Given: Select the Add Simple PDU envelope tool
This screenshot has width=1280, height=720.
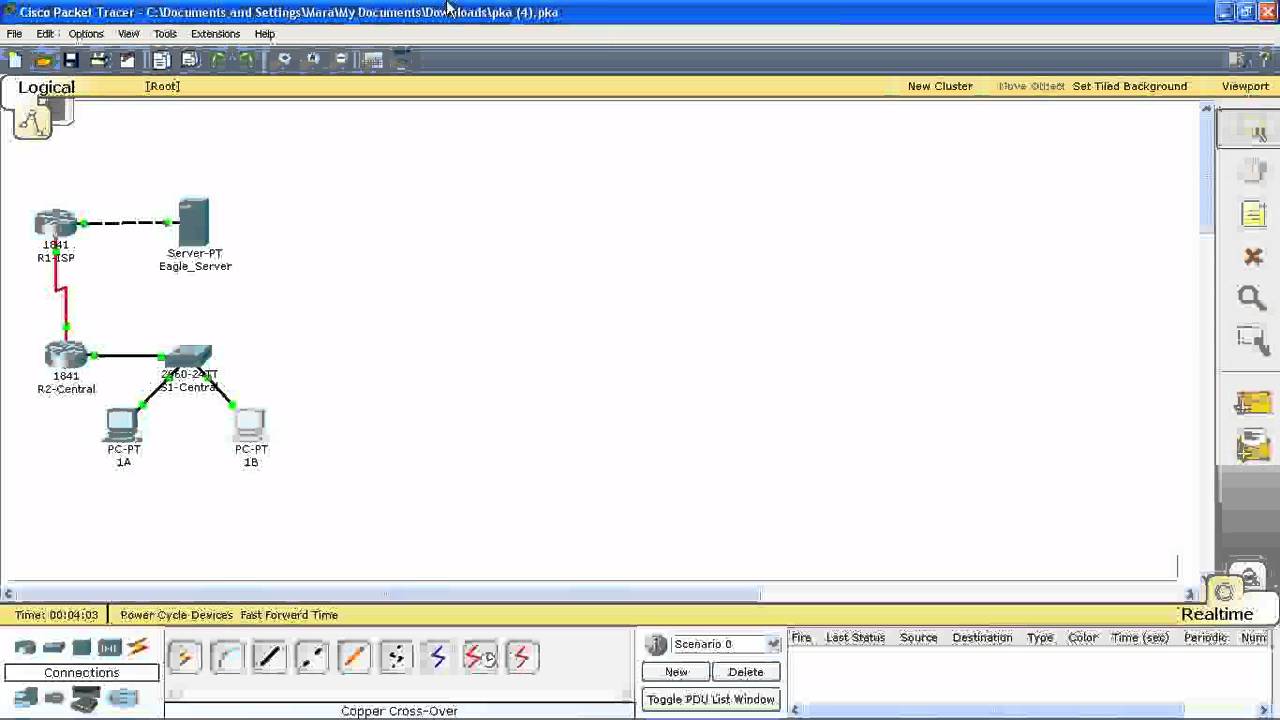Looking at the screenshot, I should 1253,403.
